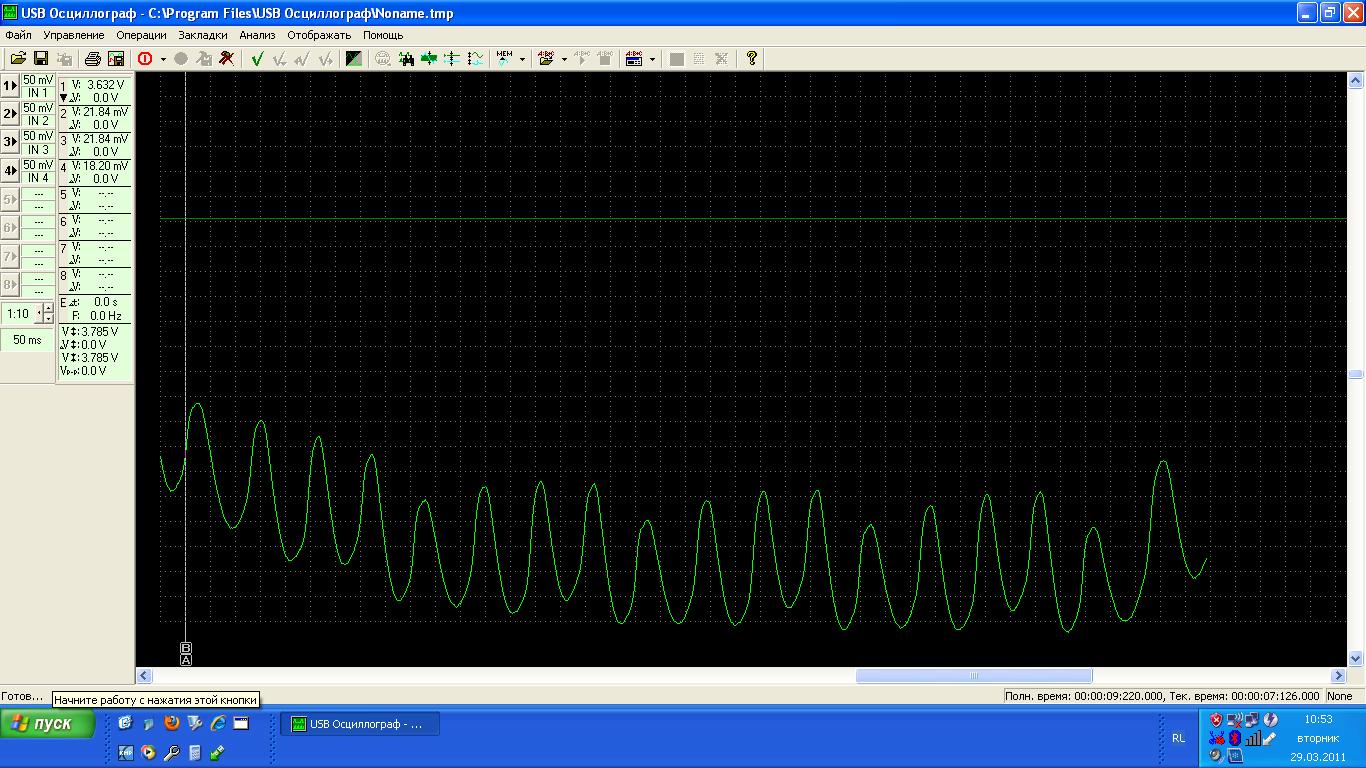The width and height of the screenshot is (1366, 768).
Task: Toggle channel 1 button
Action: [x=10, y=86]
